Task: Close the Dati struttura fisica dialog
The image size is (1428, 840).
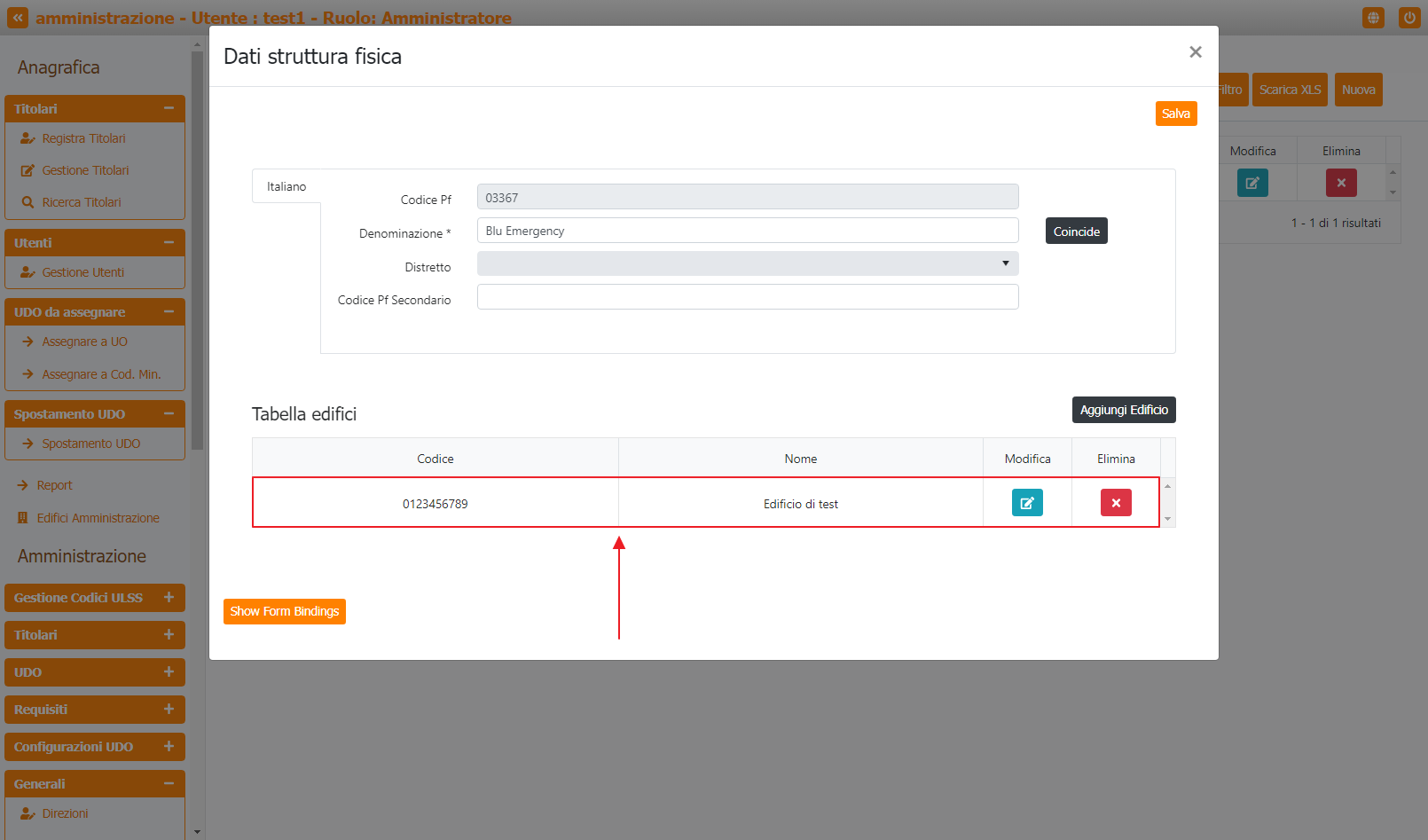Action: click(x=1195, y=52)
